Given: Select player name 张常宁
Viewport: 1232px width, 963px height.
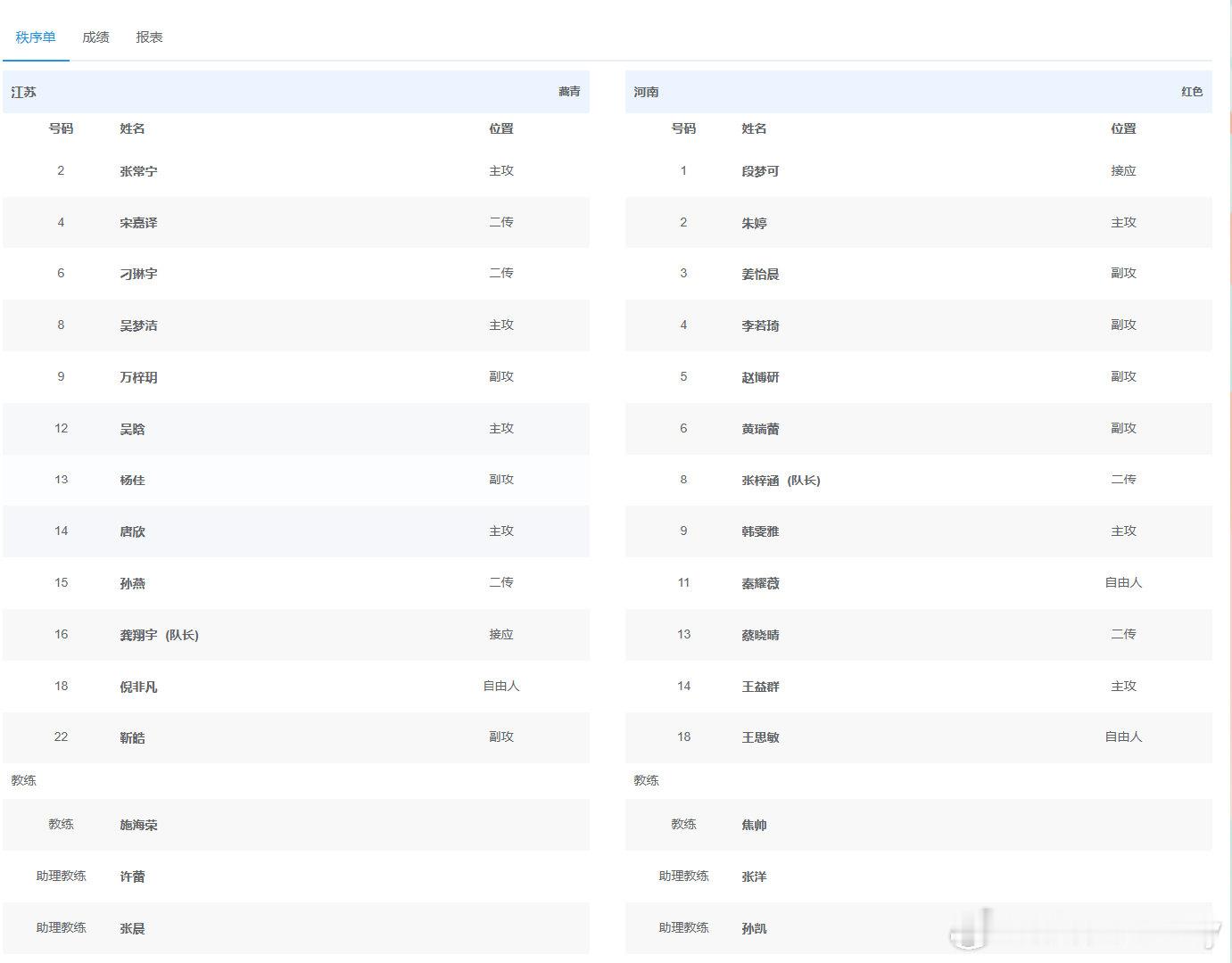Looking at the screenshot, I should [x=138, y=171].
